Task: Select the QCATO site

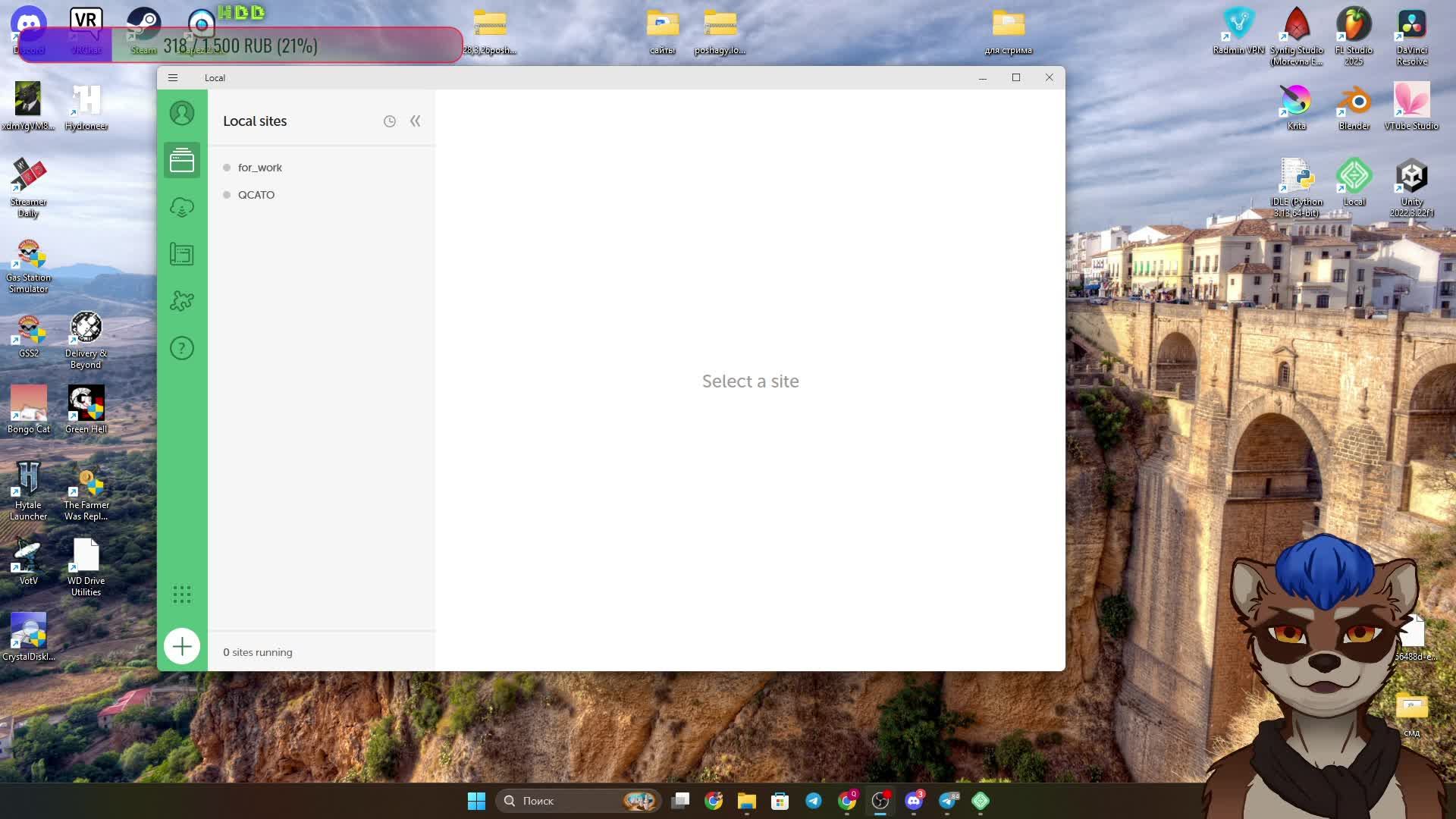Action: click(x=256, y=195)
